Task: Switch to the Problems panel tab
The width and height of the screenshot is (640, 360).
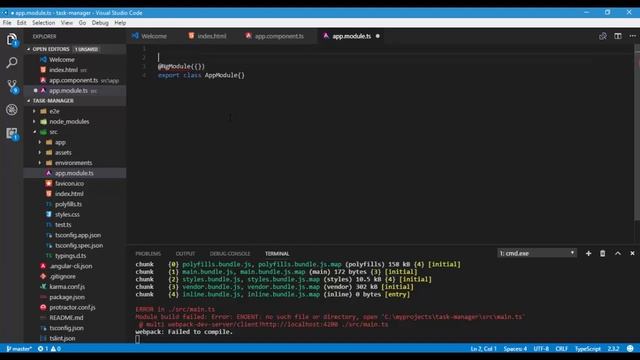Action: (148, 253)
